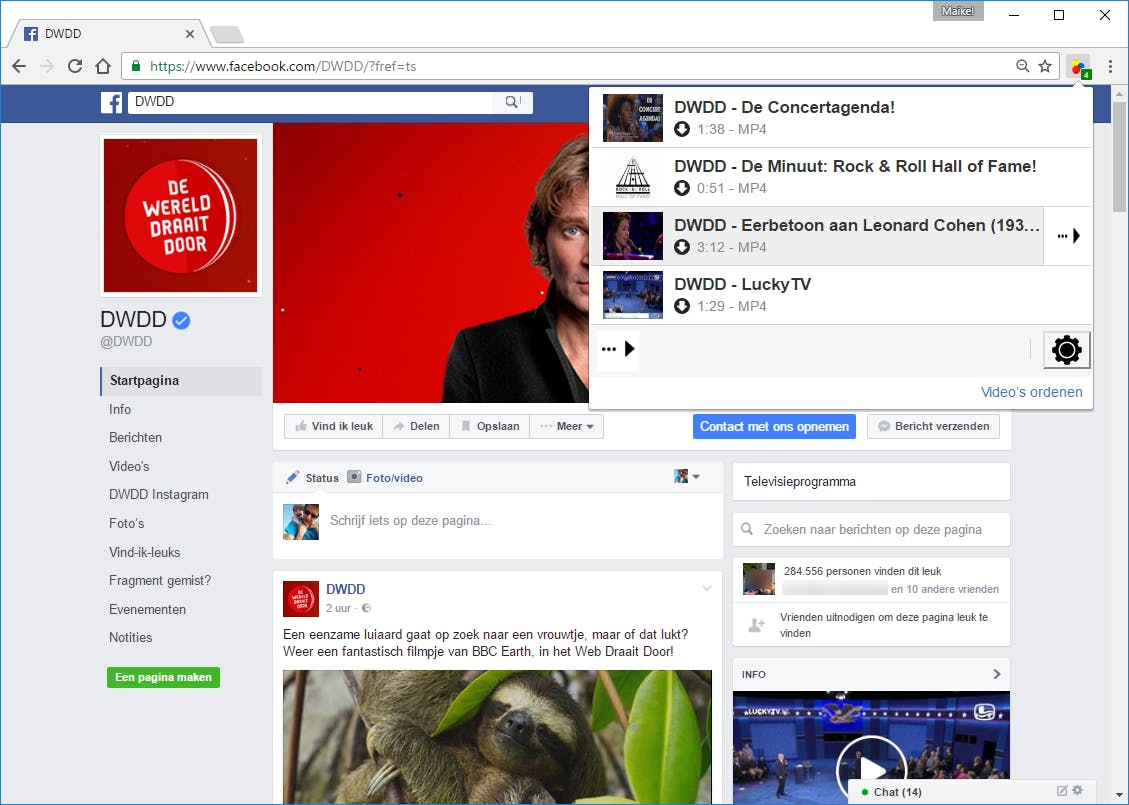
Task: Download Eerbetoon aan Leonard Cohen video icon
Action: (x=682, y=248)
